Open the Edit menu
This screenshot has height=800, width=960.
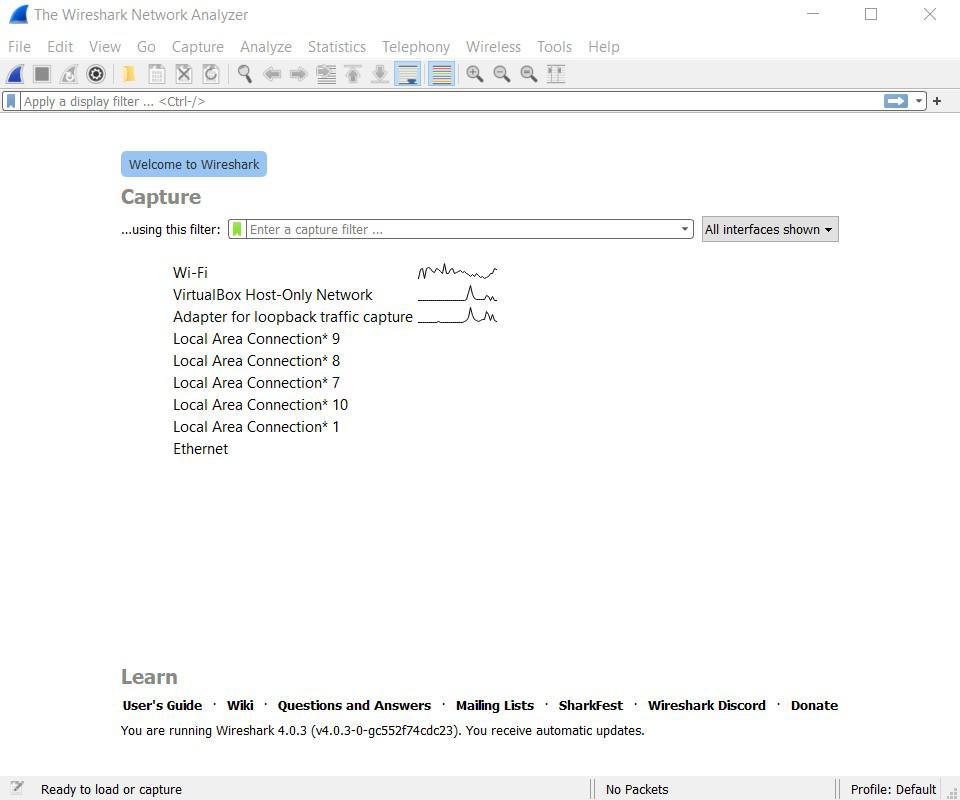tap(60, 47)
